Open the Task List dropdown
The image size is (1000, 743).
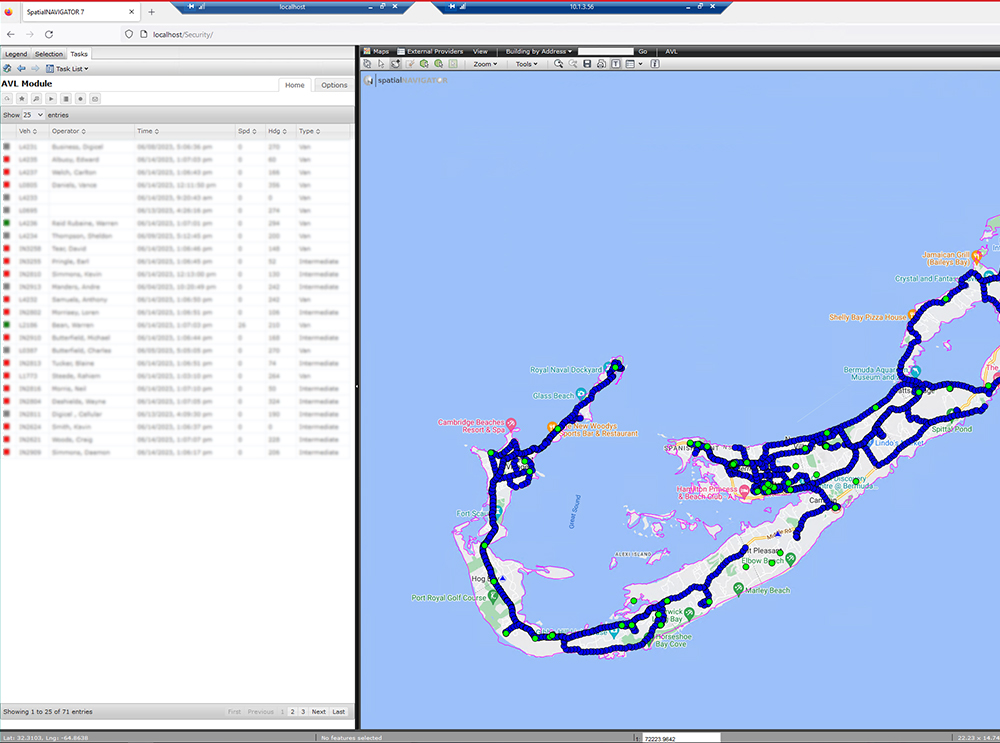(x=68, y=69)
